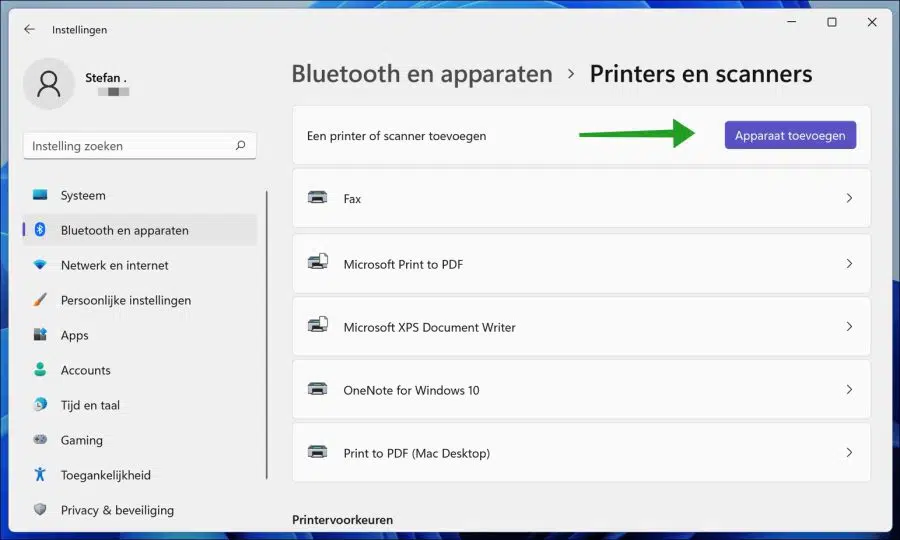Click the Stefan account name

click(x=106, y=77)
